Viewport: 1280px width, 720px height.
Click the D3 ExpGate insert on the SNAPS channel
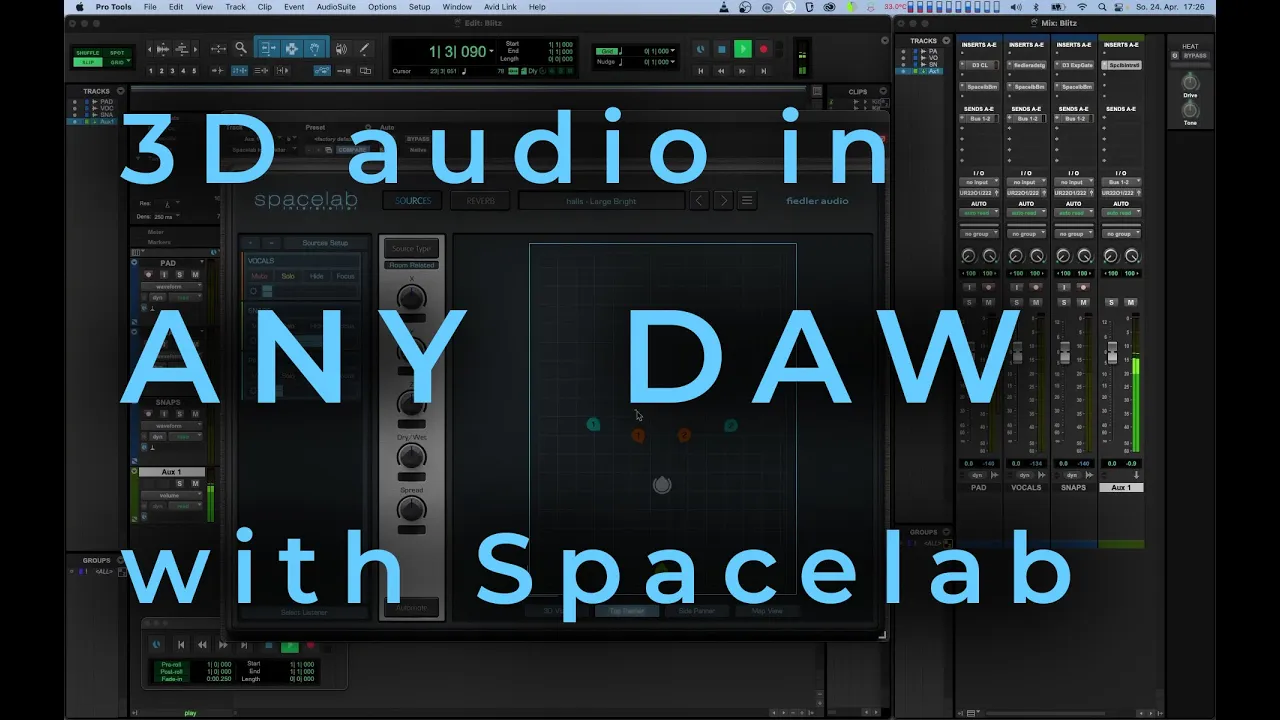[x=1075, y=64]
